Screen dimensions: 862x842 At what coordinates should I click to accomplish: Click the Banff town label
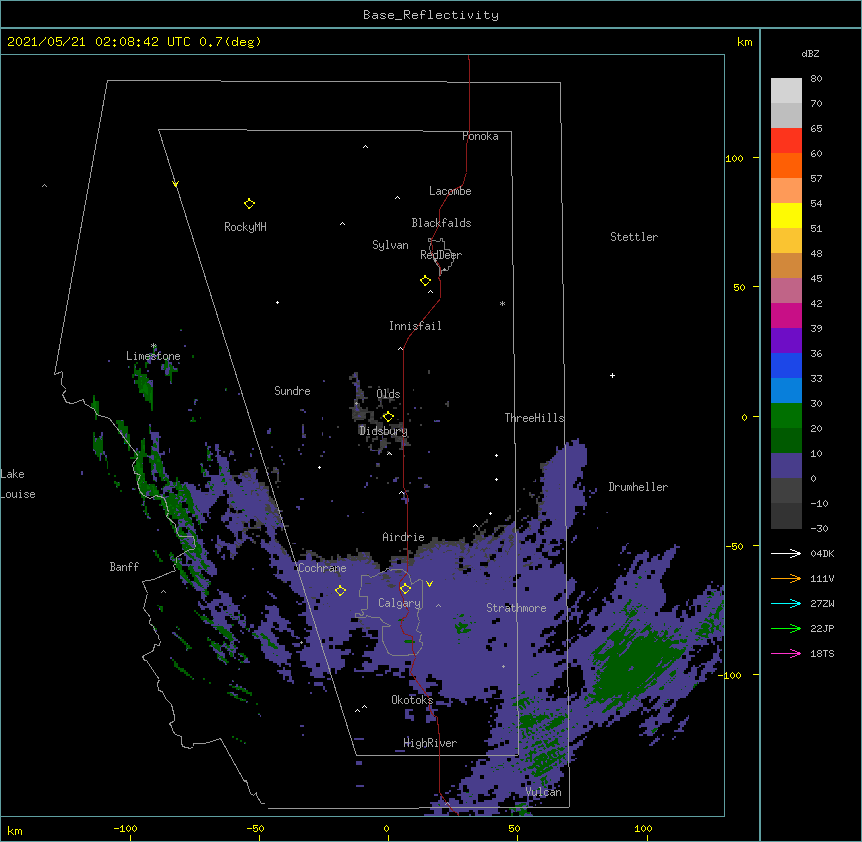124,567
